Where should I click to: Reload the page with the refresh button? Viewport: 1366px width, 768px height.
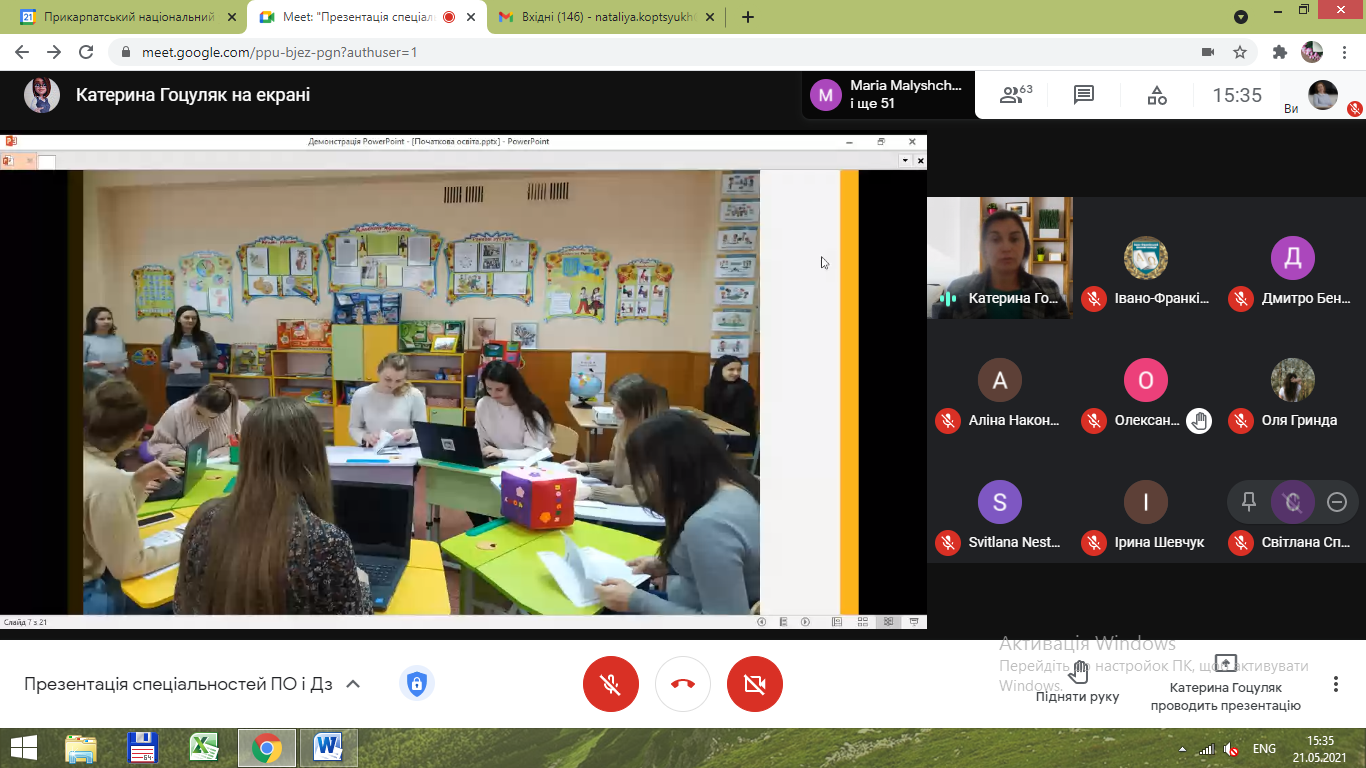click(86, 52)
